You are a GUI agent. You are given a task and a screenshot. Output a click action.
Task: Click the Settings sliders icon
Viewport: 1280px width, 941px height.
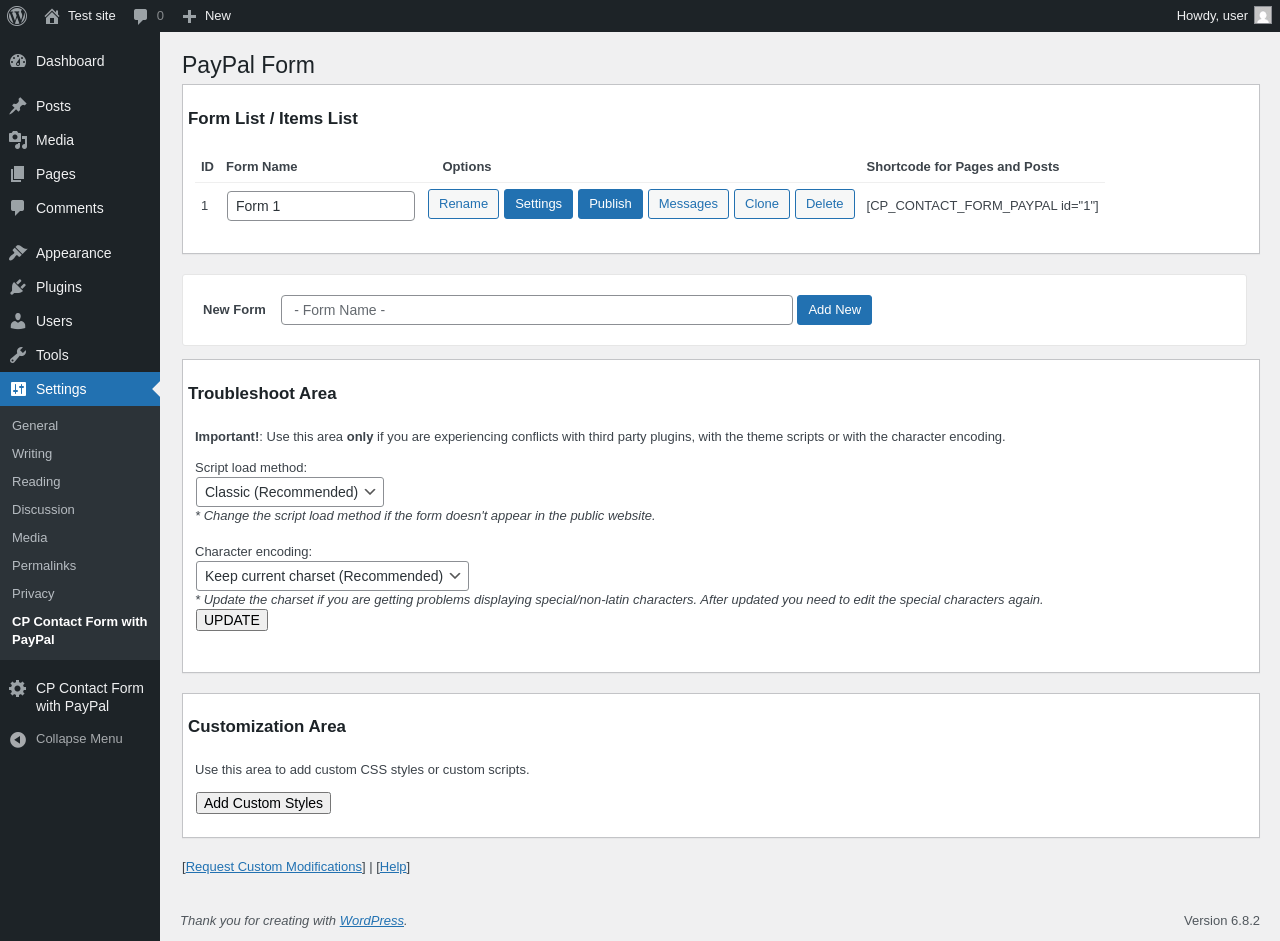[x=18, y=389]
